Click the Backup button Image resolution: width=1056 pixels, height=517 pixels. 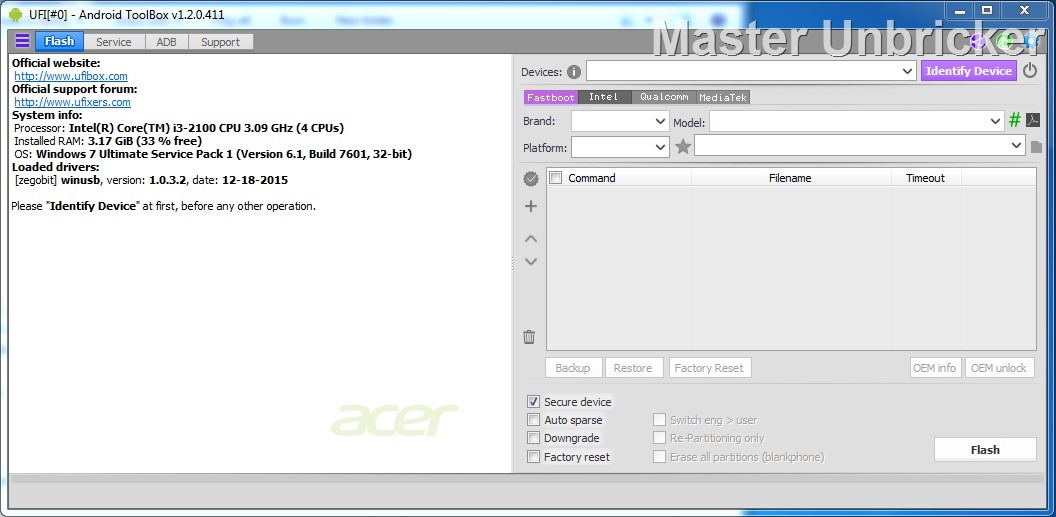coord(572,368)
